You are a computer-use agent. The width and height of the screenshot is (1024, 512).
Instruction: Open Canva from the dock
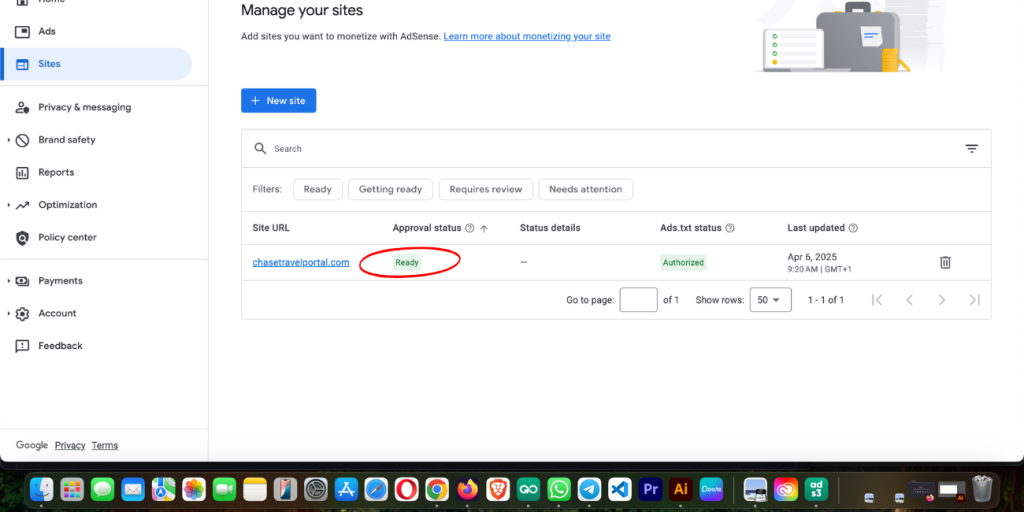pyautogui.click(x=711, y=488)
